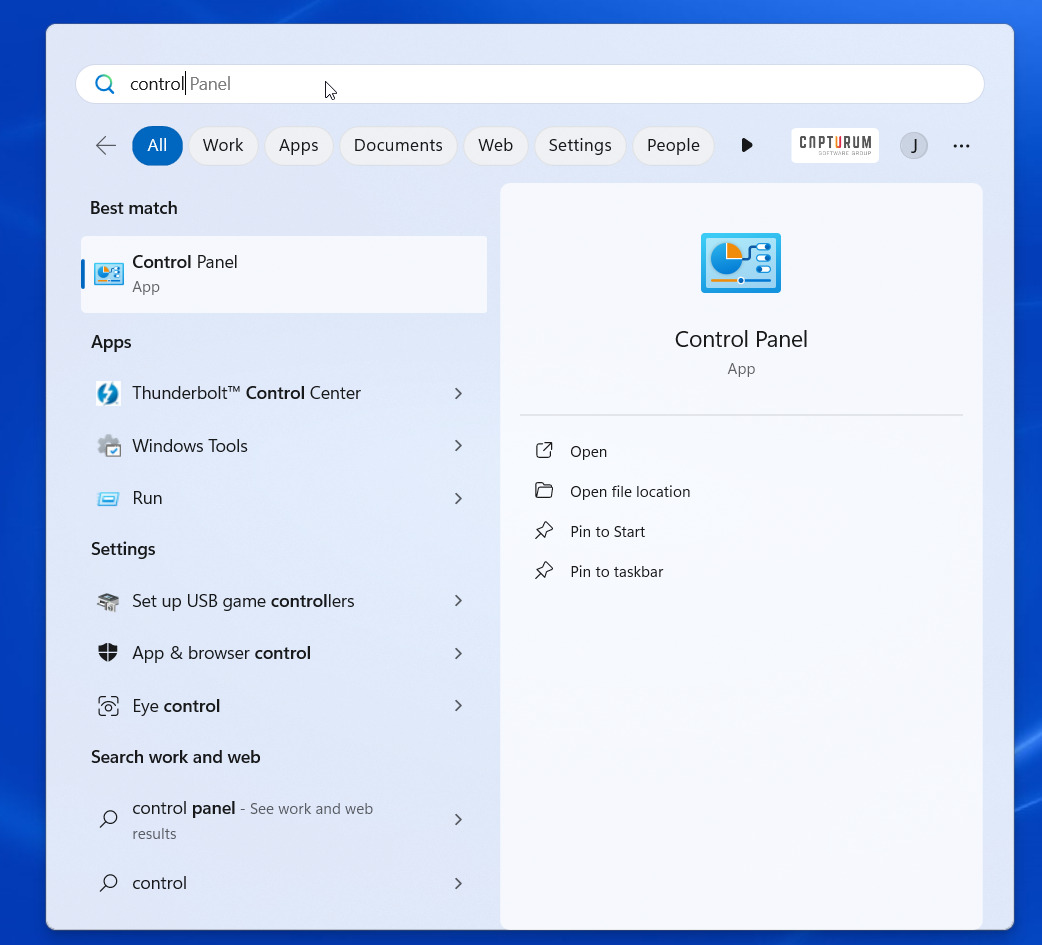Expand the Run app chevron
Image resolution: width=1042 pixels, height=945 pixels.
[x=458, y=498]
